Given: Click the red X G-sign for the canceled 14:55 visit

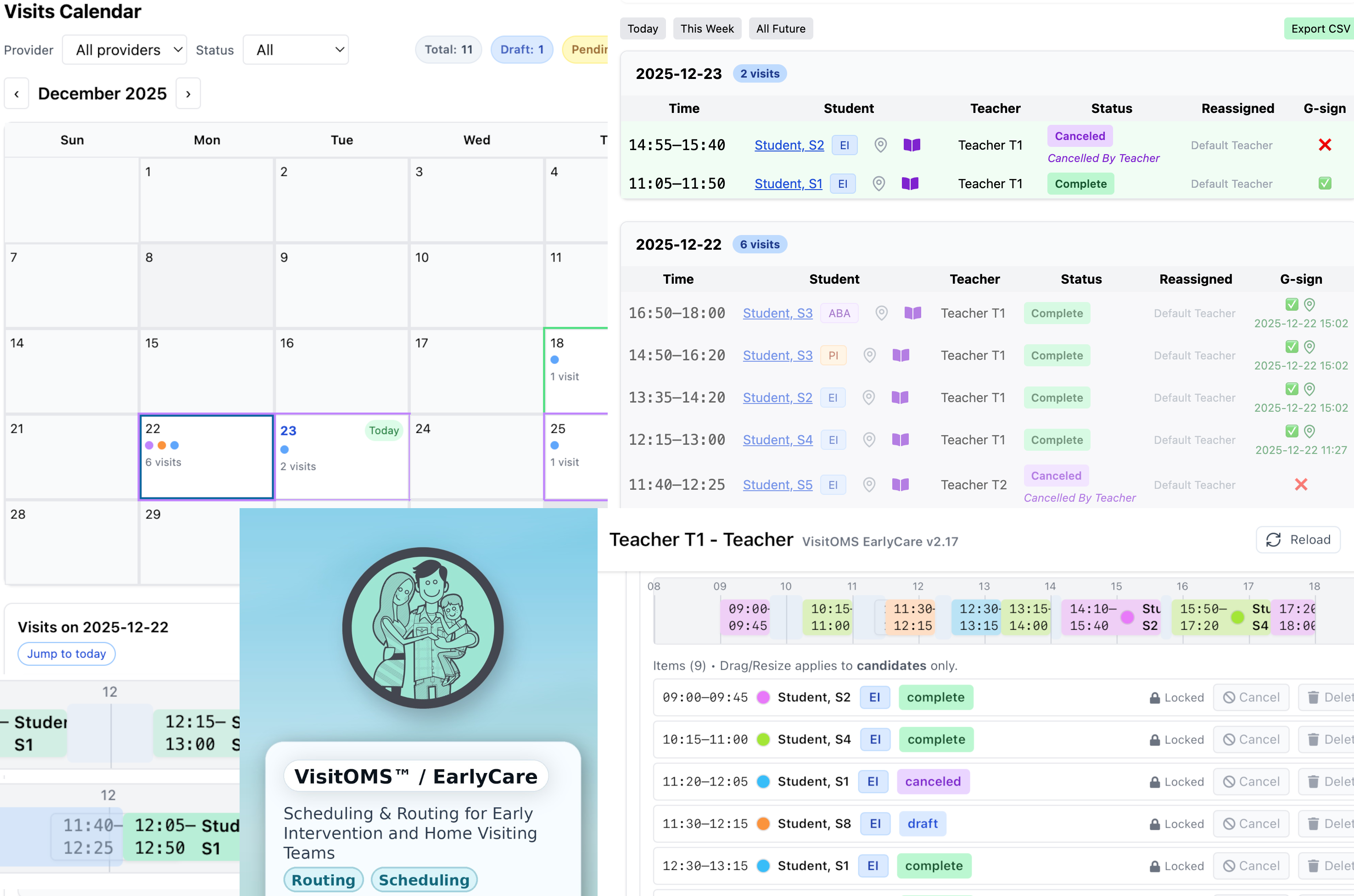Looking at the screenshot, I should tap(1325, 145).
